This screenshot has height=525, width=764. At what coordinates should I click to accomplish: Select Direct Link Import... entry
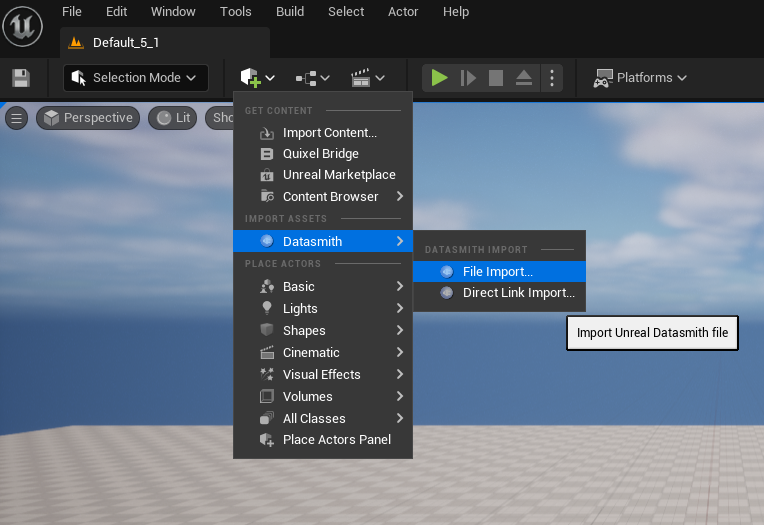[x=499, y=292]
